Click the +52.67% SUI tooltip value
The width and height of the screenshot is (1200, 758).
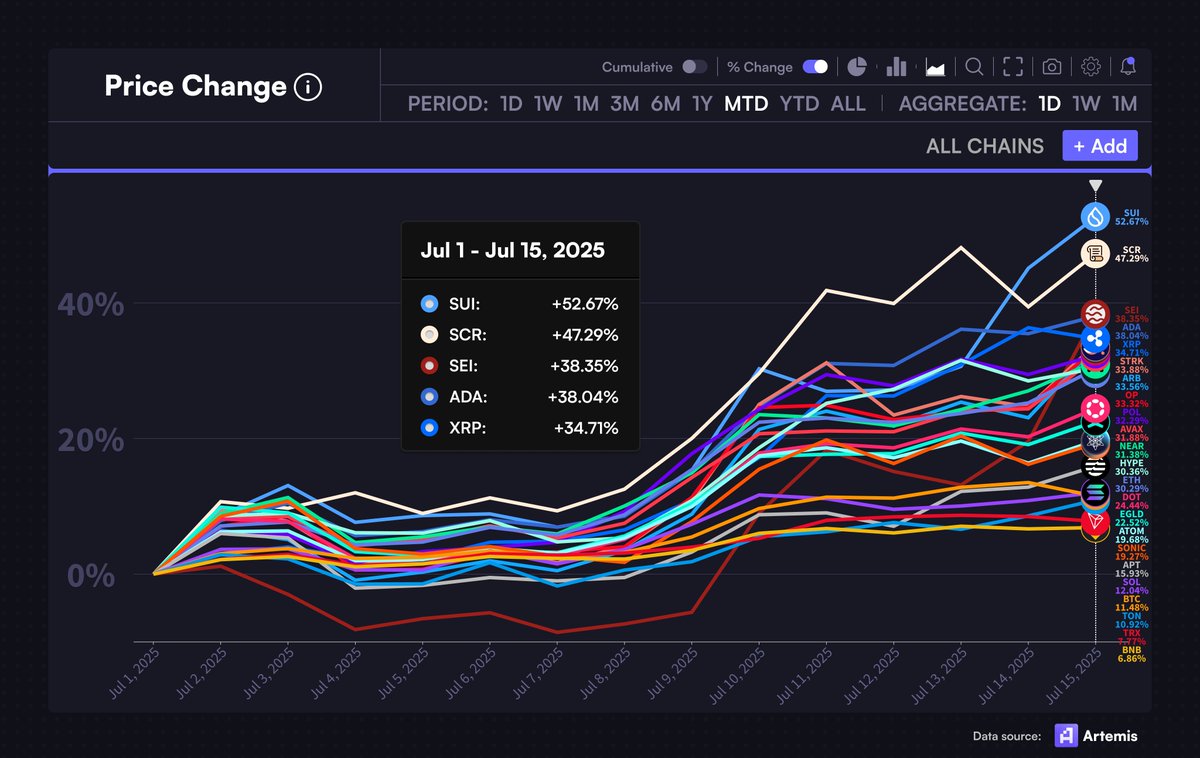[x=583, y=303]
